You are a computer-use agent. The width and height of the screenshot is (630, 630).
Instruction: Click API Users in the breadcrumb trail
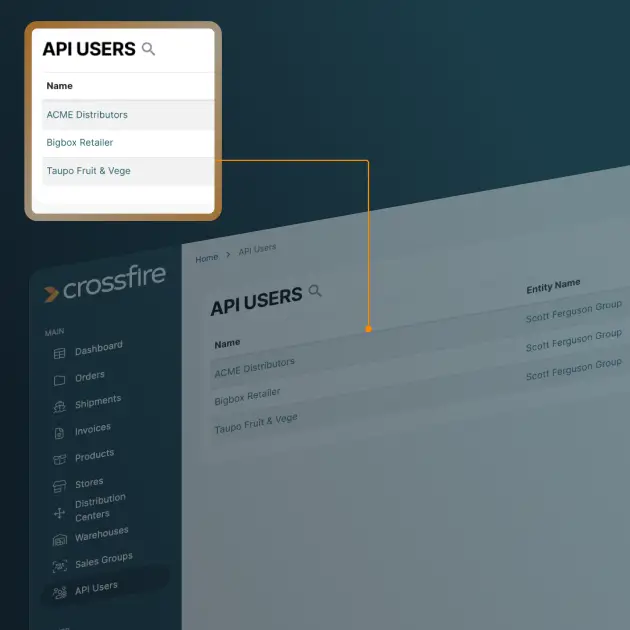tap(257, 250)
